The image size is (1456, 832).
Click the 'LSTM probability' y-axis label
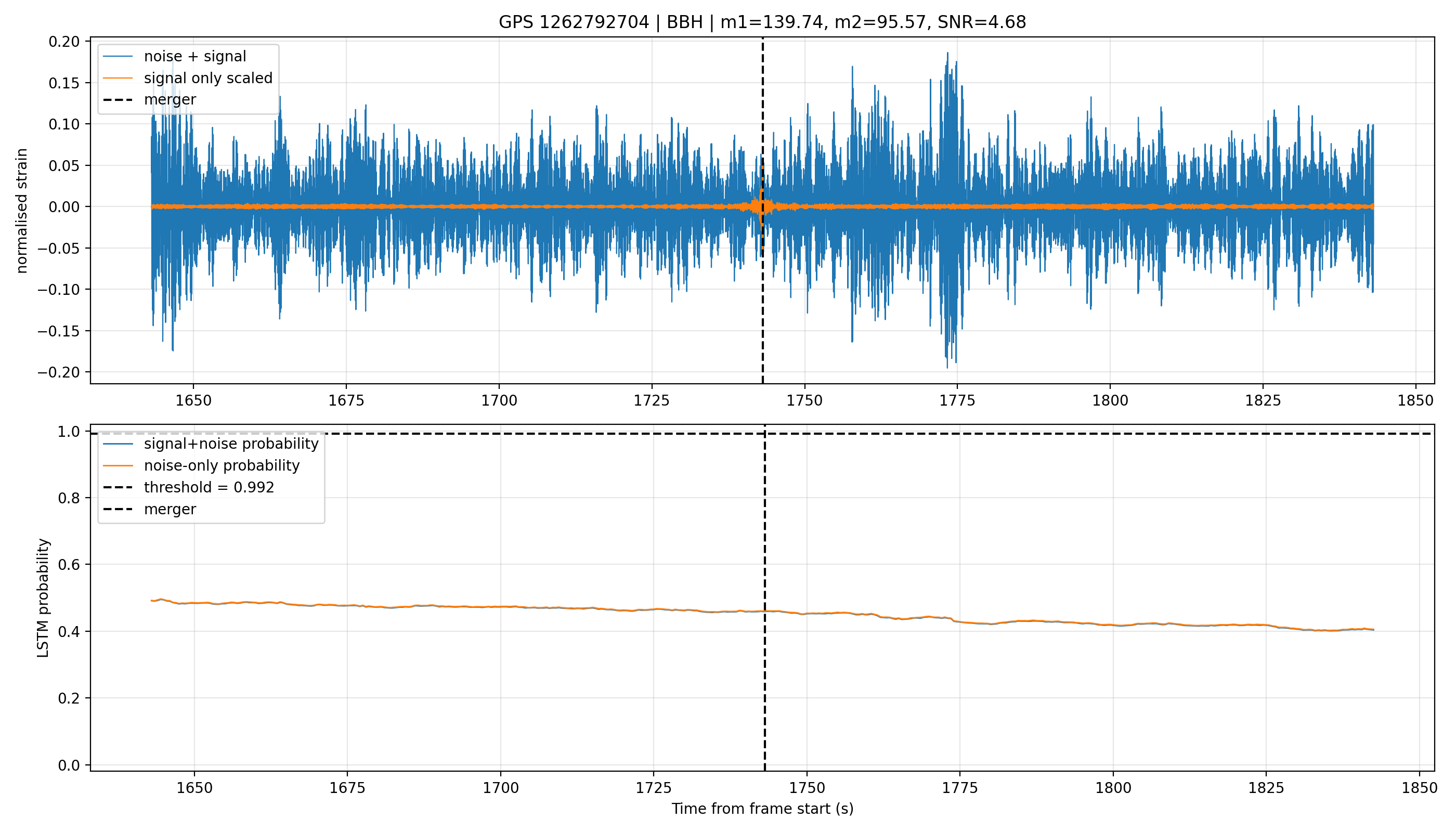44,599
